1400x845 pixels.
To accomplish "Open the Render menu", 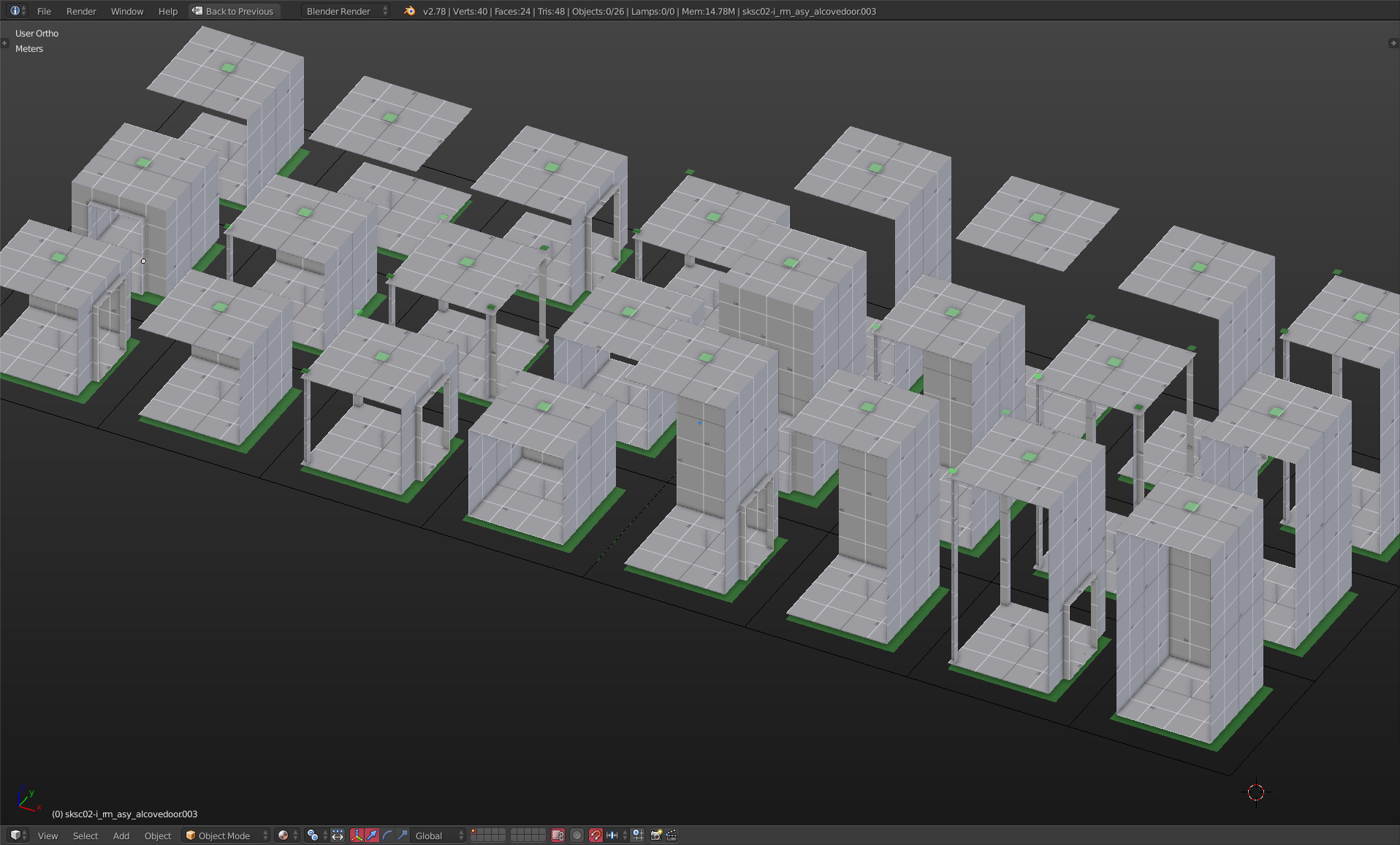I will pyautogui.click(x=81, y=11).
